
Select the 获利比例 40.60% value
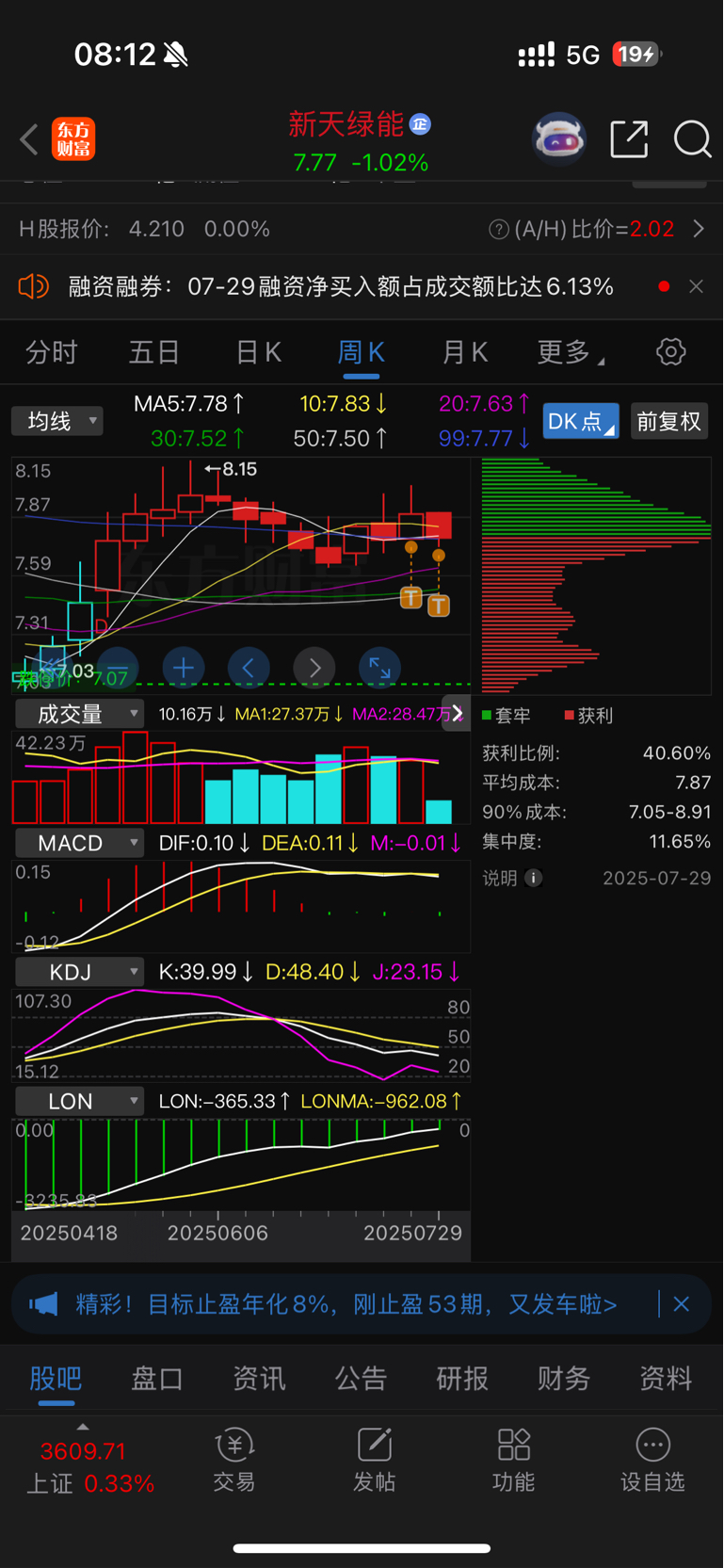(x=677, y=753)
